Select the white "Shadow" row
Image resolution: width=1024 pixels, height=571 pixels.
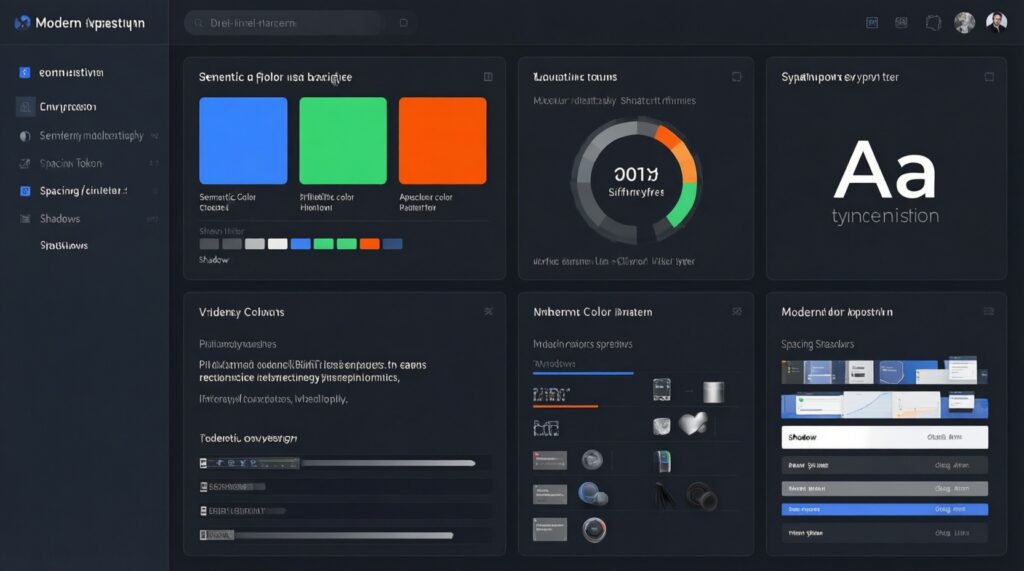[884, 437]
